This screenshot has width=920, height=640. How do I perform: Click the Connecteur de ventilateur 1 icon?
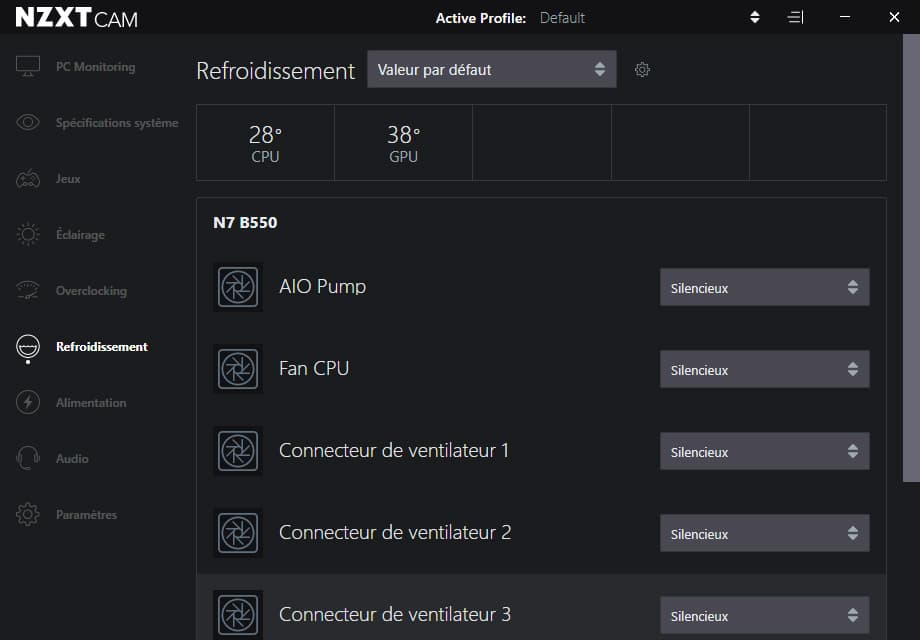point(238,451)
